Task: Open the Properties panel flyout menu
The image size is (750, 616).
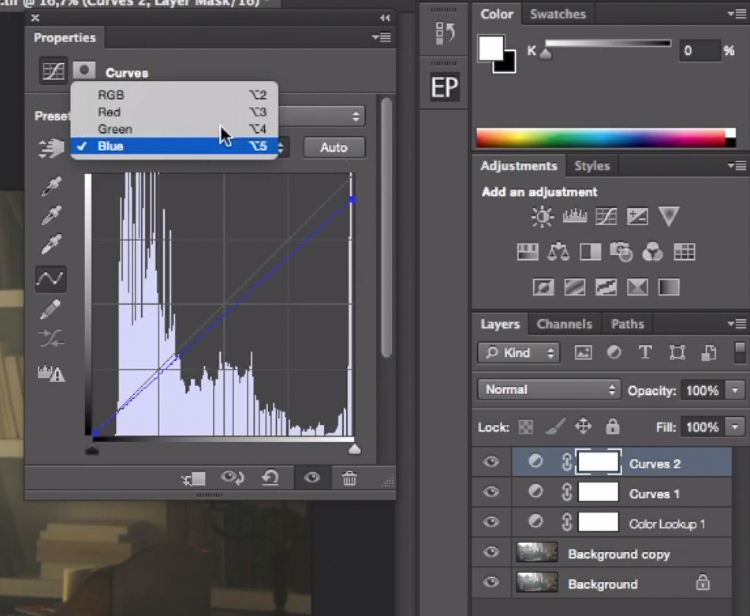Action: (382, 37)
